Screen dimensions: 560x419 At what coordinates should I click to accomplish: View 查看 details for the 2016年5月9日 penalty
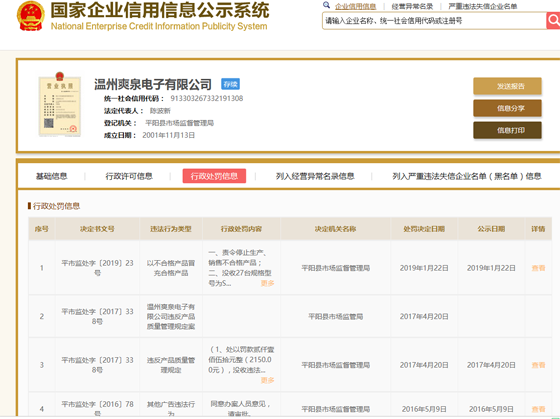(x=538, y=409)
